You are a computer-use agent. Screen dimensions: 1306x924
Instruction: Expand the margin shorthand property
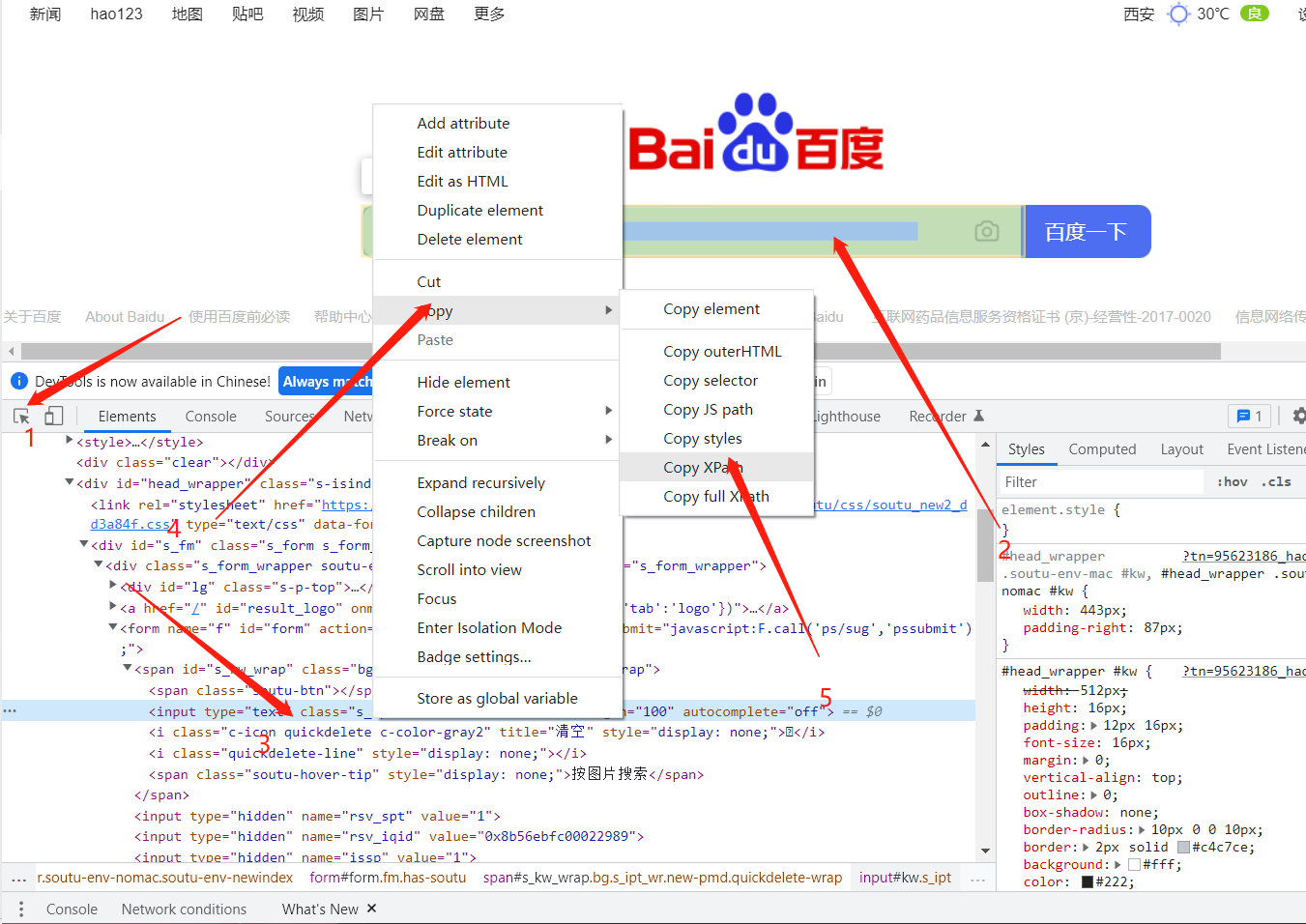click(x=1086, y=761)
